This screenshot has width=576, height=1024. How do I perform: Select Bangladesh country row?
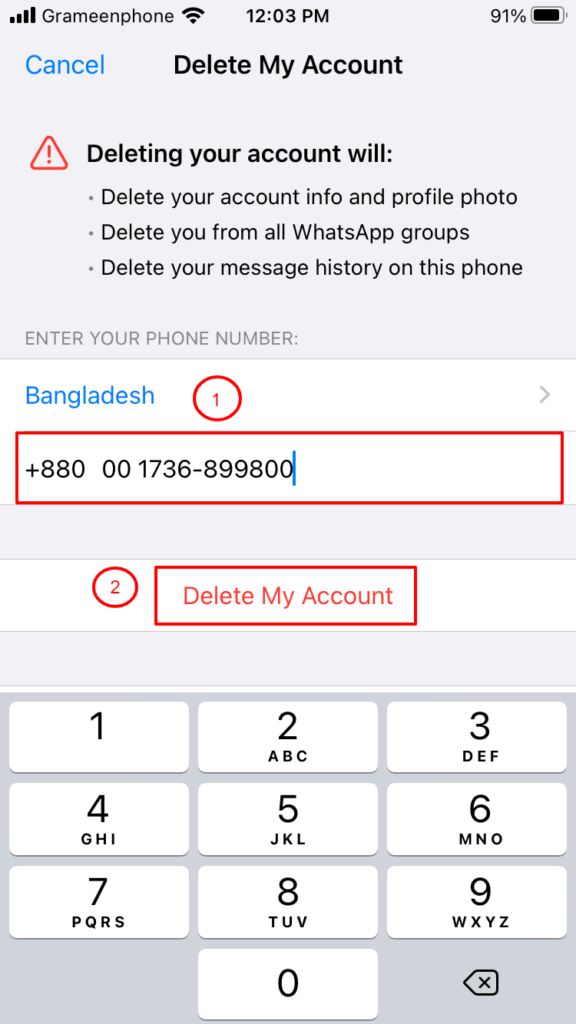(288, 395)
